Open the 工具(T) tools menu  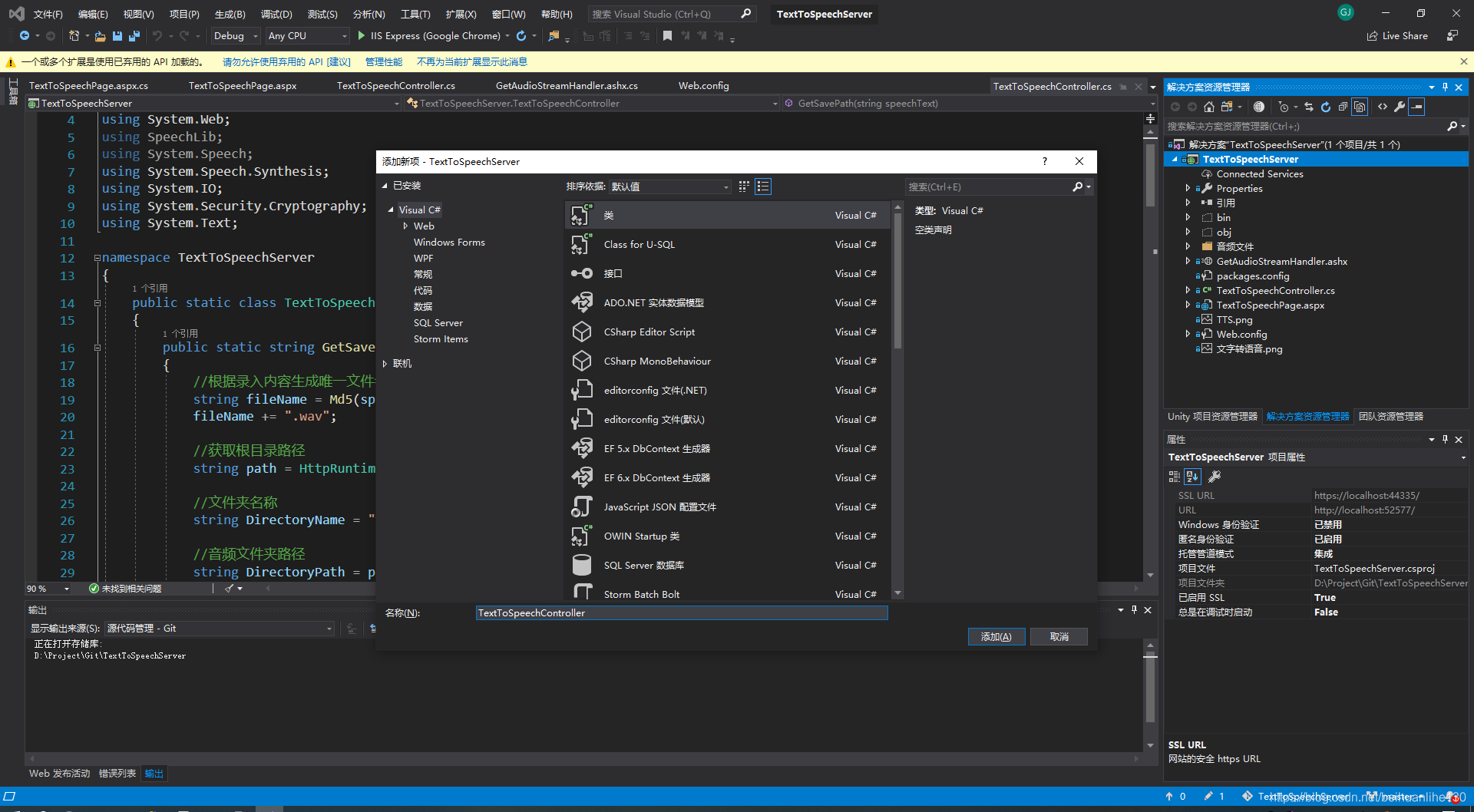tap(415, 14)
